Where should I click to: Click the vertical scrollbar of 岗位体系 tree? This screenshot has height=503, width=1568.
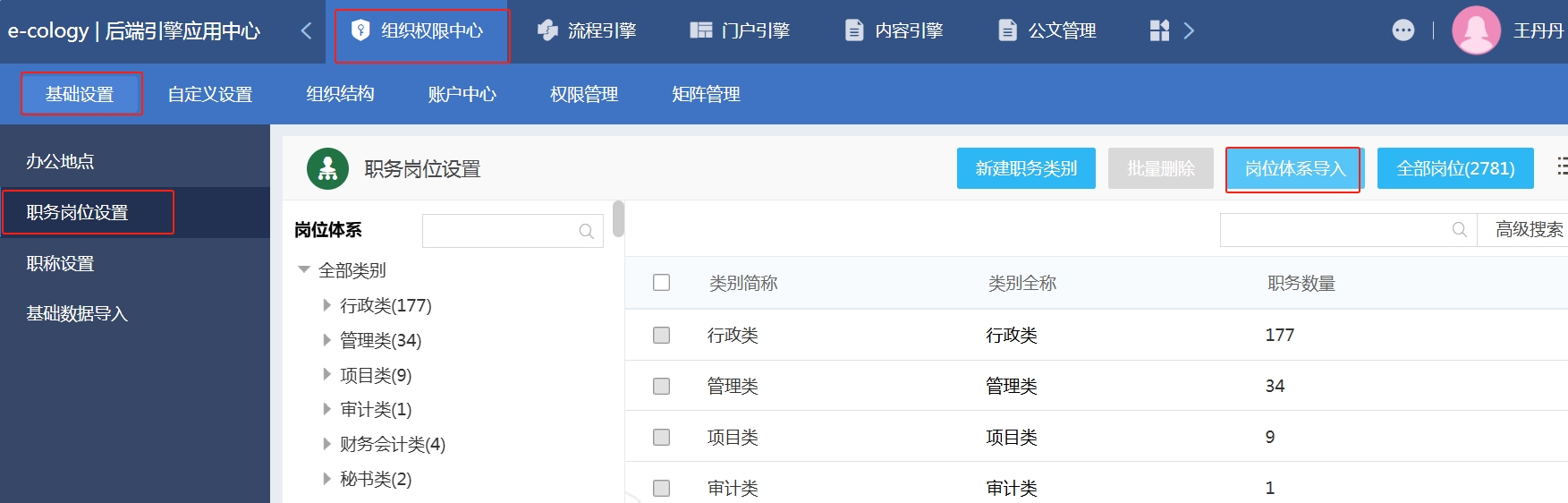click(618, 219)
